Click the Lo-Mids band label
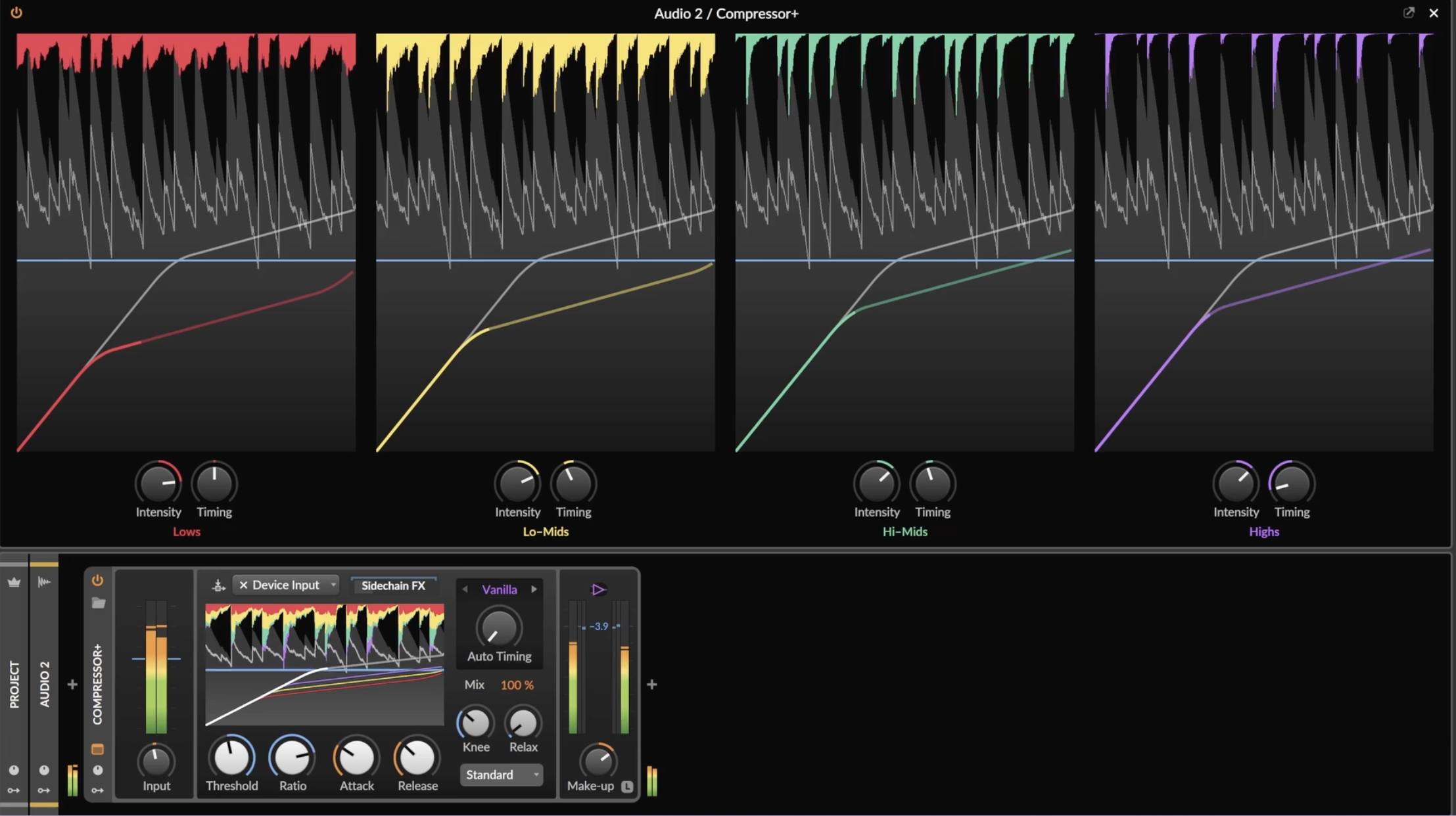The width and height of the screenshot is (1456, 816). (546, 532)
